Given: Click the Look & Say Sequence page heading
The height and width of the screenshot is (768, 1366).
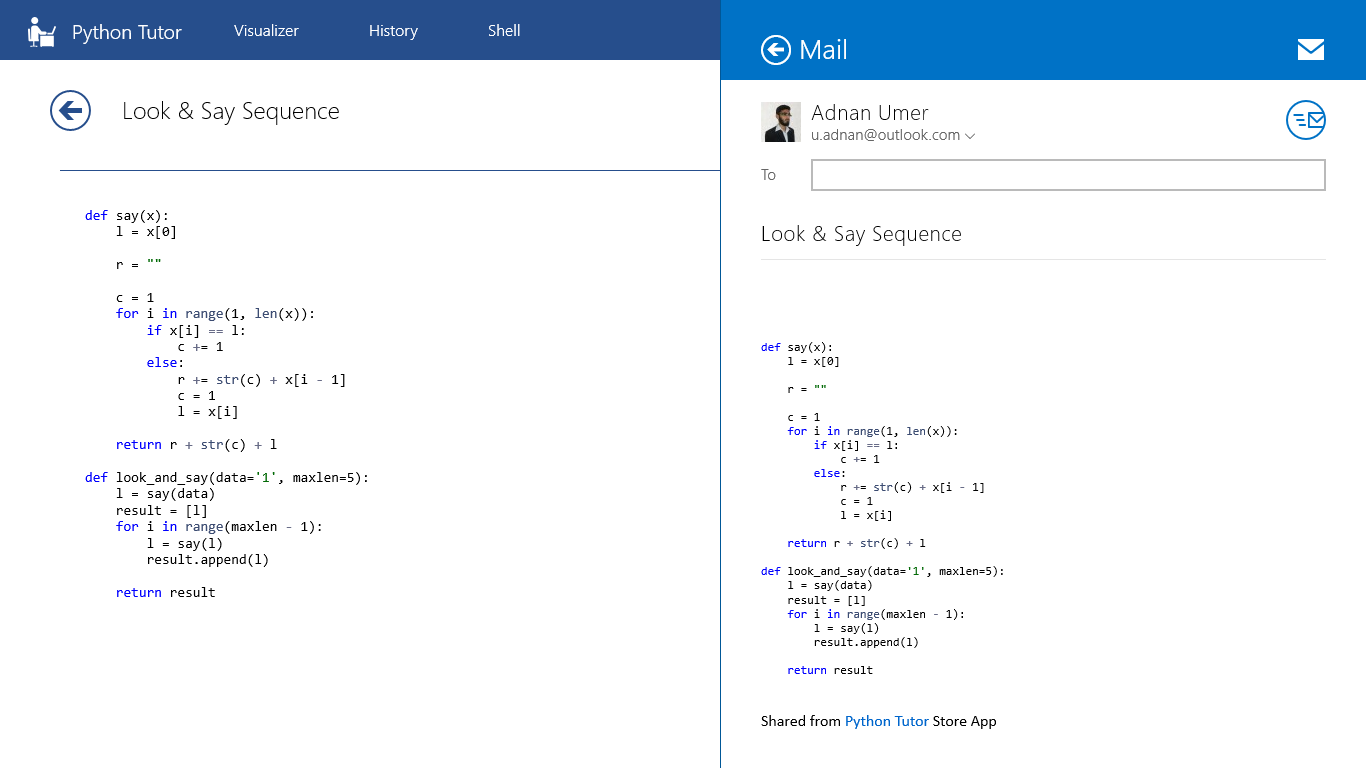Looking at the screenshot, I should pos(231,111).
